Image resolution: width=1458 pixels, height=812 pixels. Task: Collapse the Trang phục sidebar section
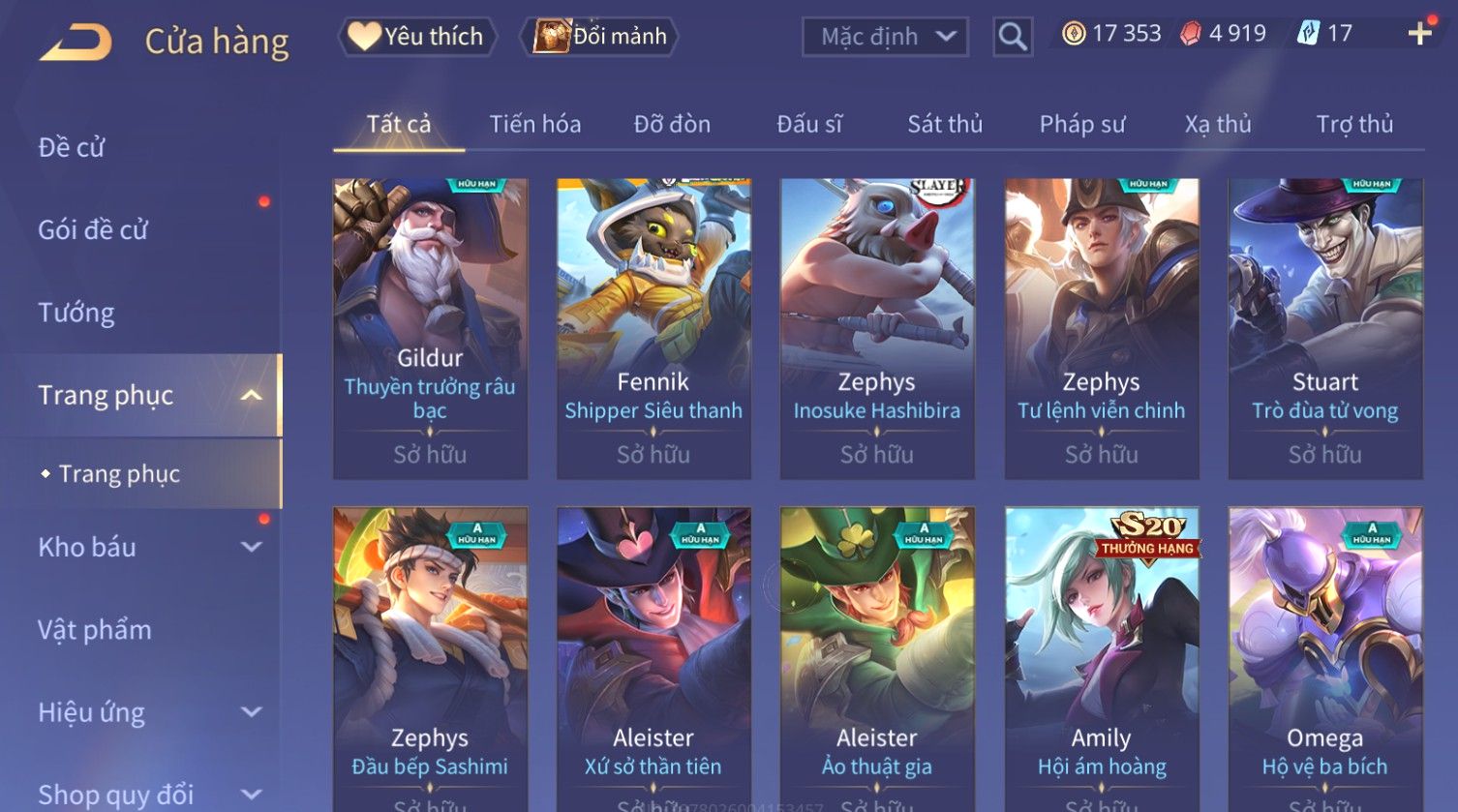click(141, 395)
